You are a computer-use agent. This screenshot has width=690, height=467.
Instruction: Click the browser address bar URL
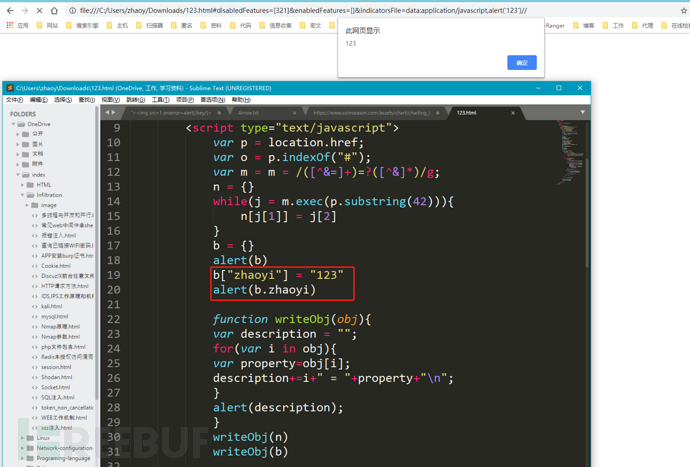click(x=303, y=11)
